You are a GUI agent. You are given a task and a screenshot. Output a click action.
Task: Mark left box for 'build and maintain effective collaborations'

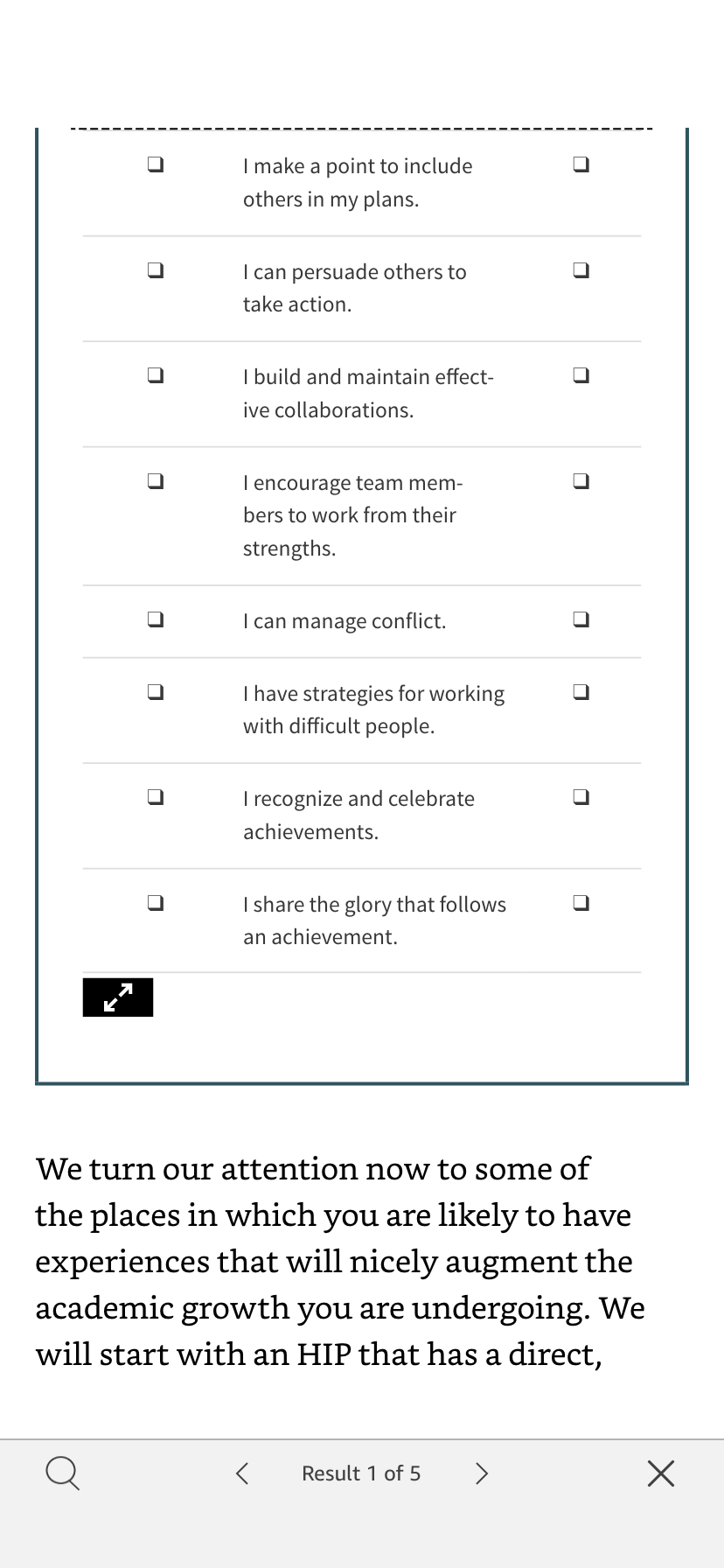156,375
